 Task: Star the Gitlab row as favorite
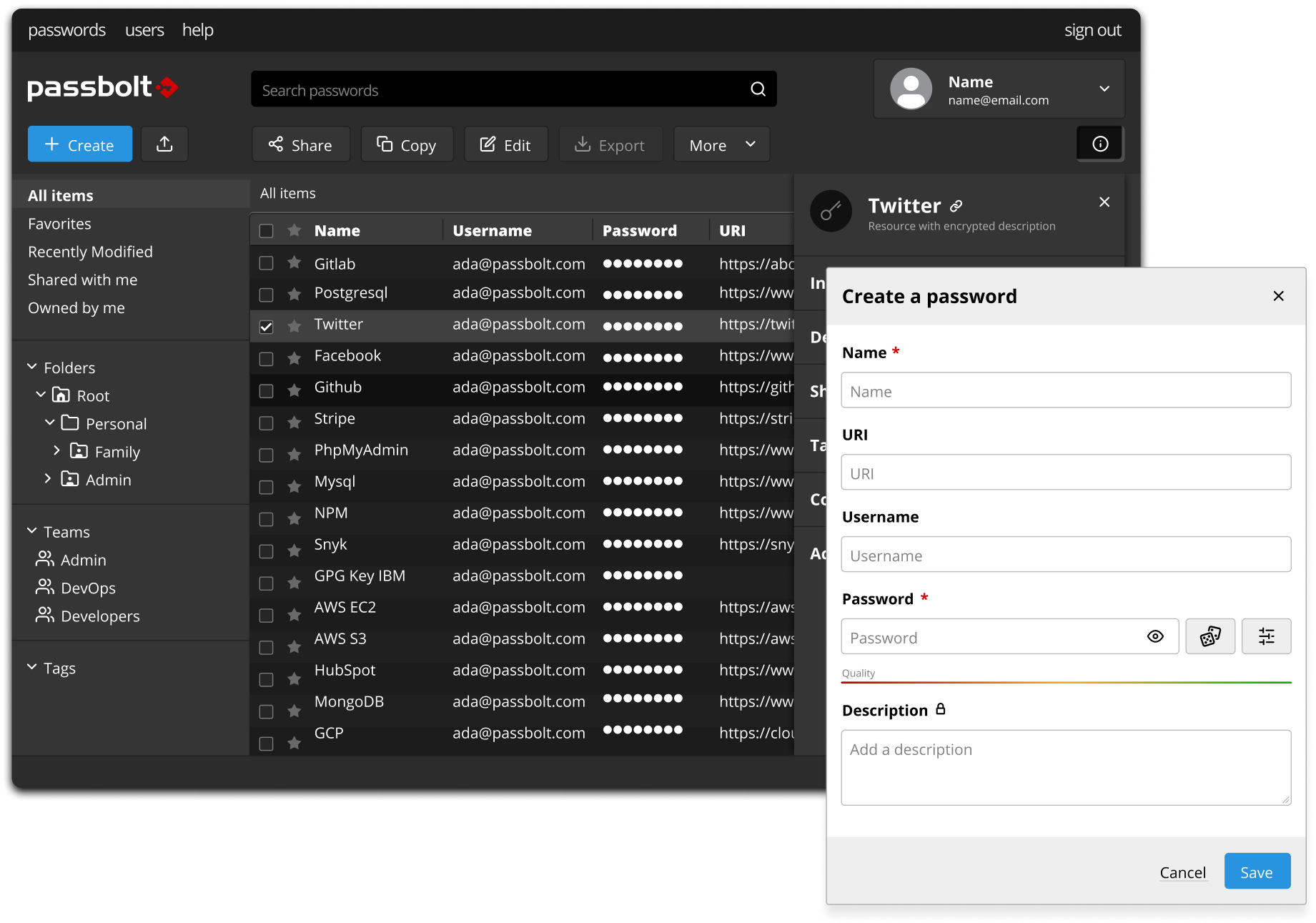294,263
